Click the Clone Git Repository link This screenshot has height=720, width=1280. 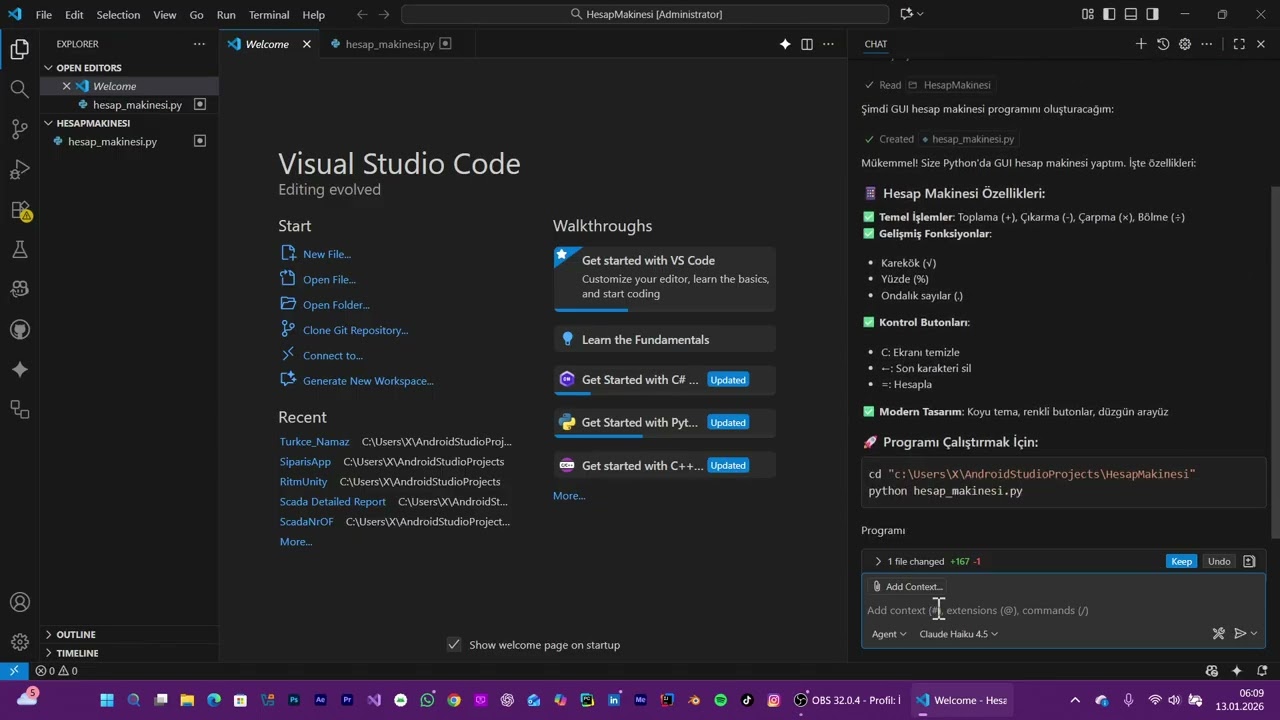click(x=355, y=330)
